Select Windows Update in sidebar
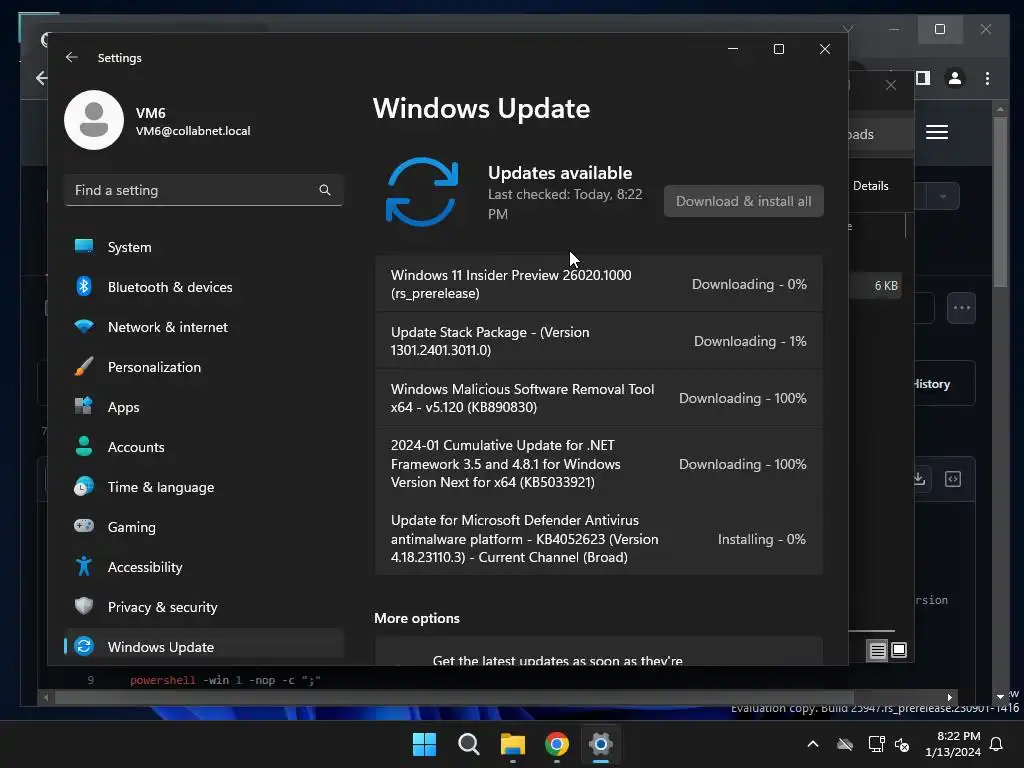 point(204,647)
